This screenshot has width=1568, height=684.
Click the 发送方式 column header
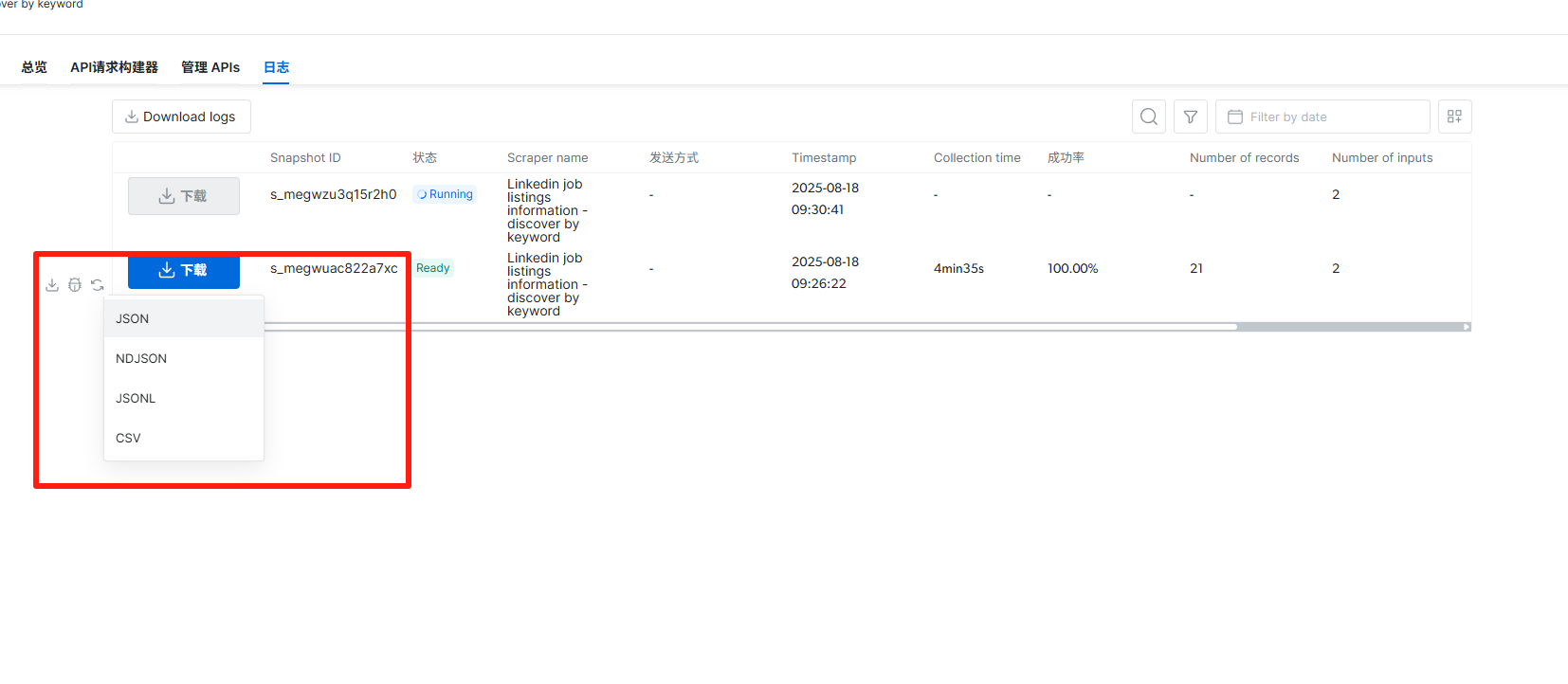point(674,158)
